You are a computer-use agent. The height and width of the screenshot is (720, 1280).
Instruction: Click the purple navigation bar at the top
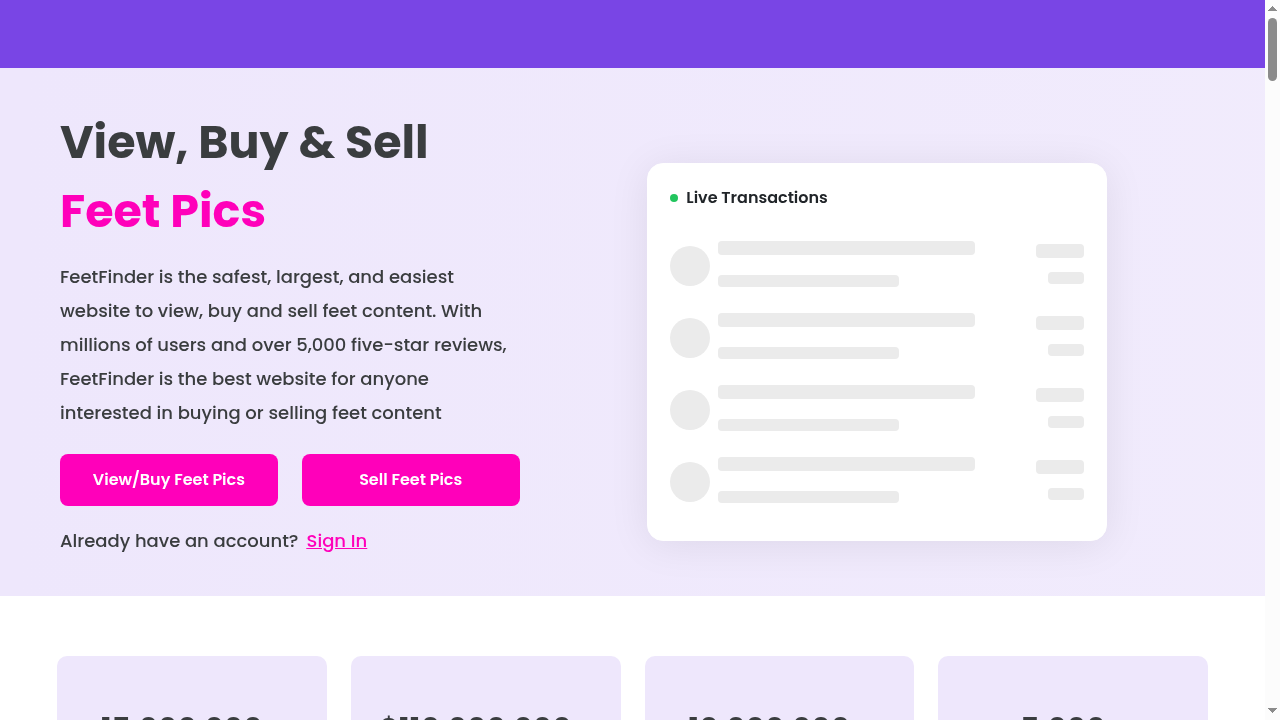click(x=630, y=33)
